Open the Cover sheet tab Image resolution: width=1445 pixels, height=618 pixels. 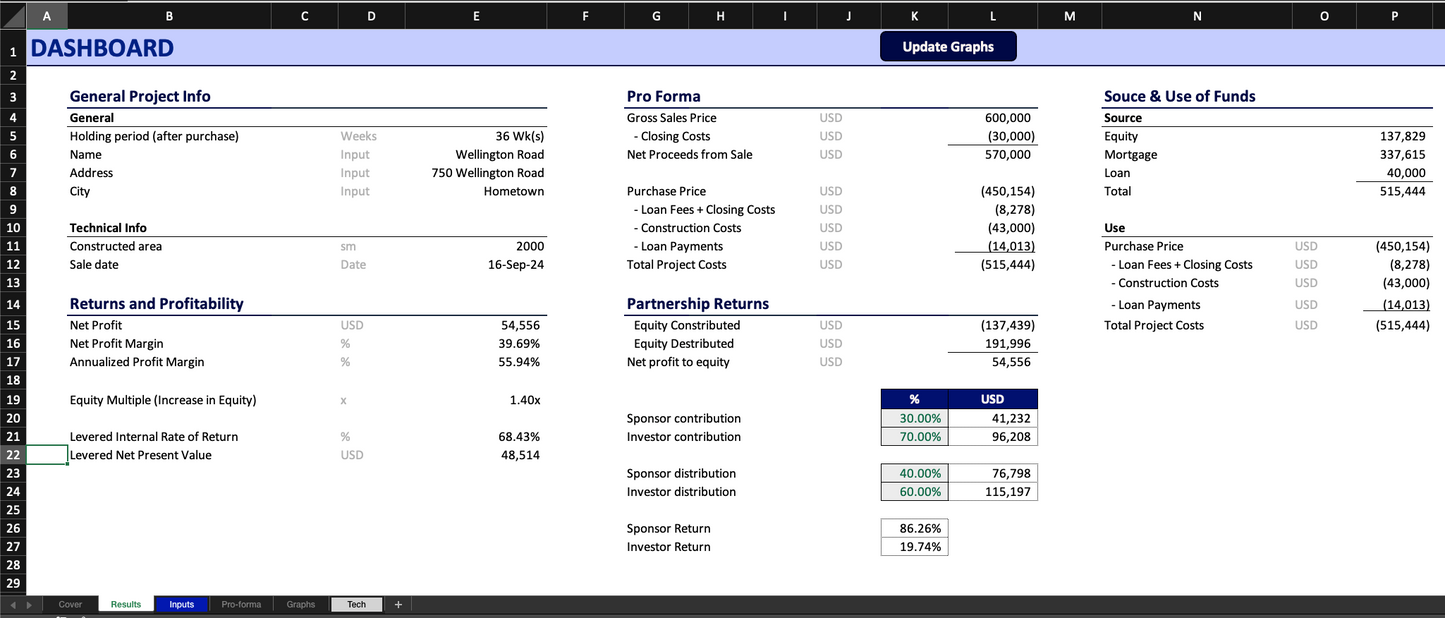click(x=70, y=604)
